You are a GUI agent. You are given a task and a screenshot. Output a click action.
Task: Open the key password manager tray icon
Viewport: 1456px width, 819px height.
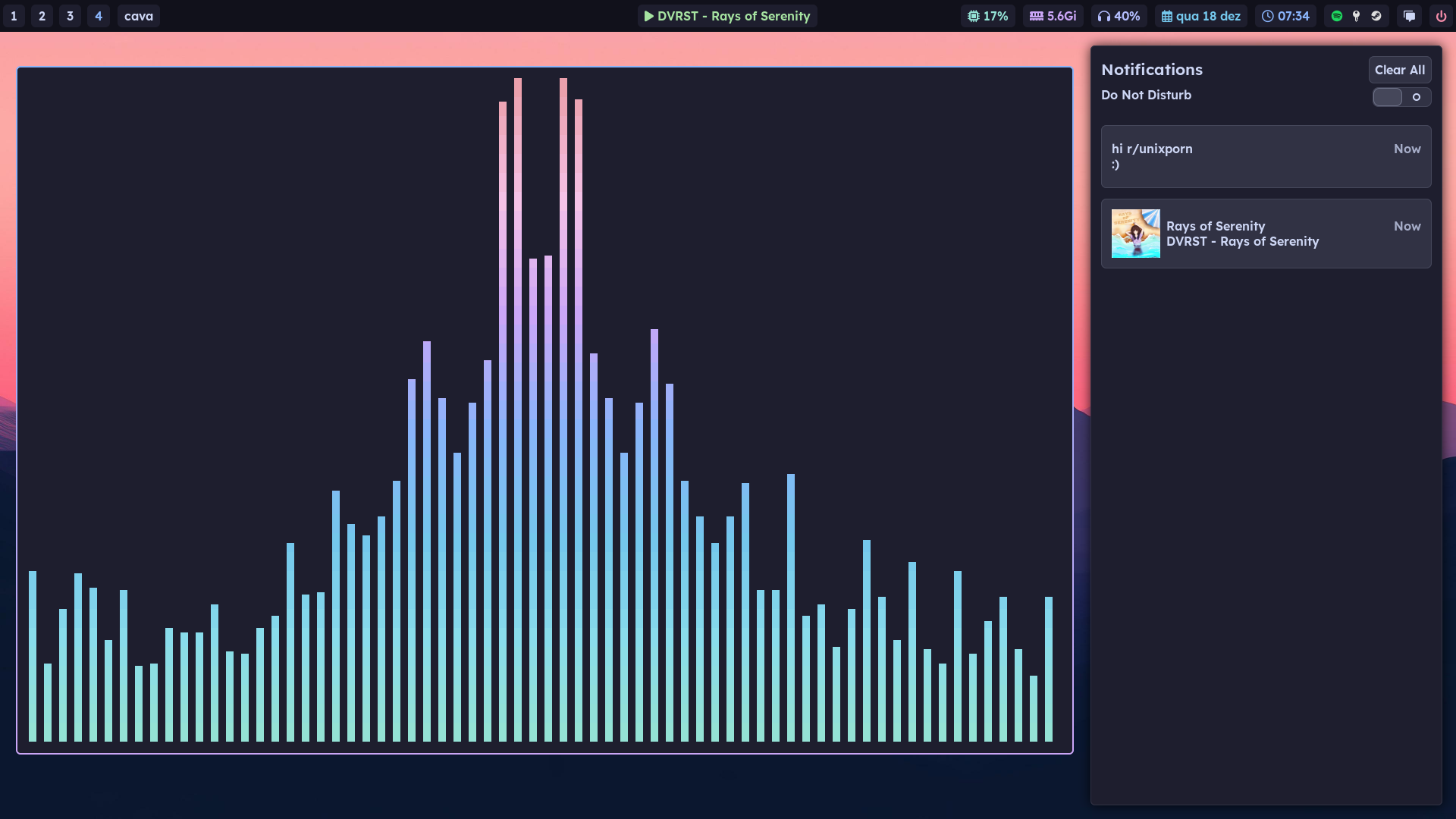tap(1357, 16)
